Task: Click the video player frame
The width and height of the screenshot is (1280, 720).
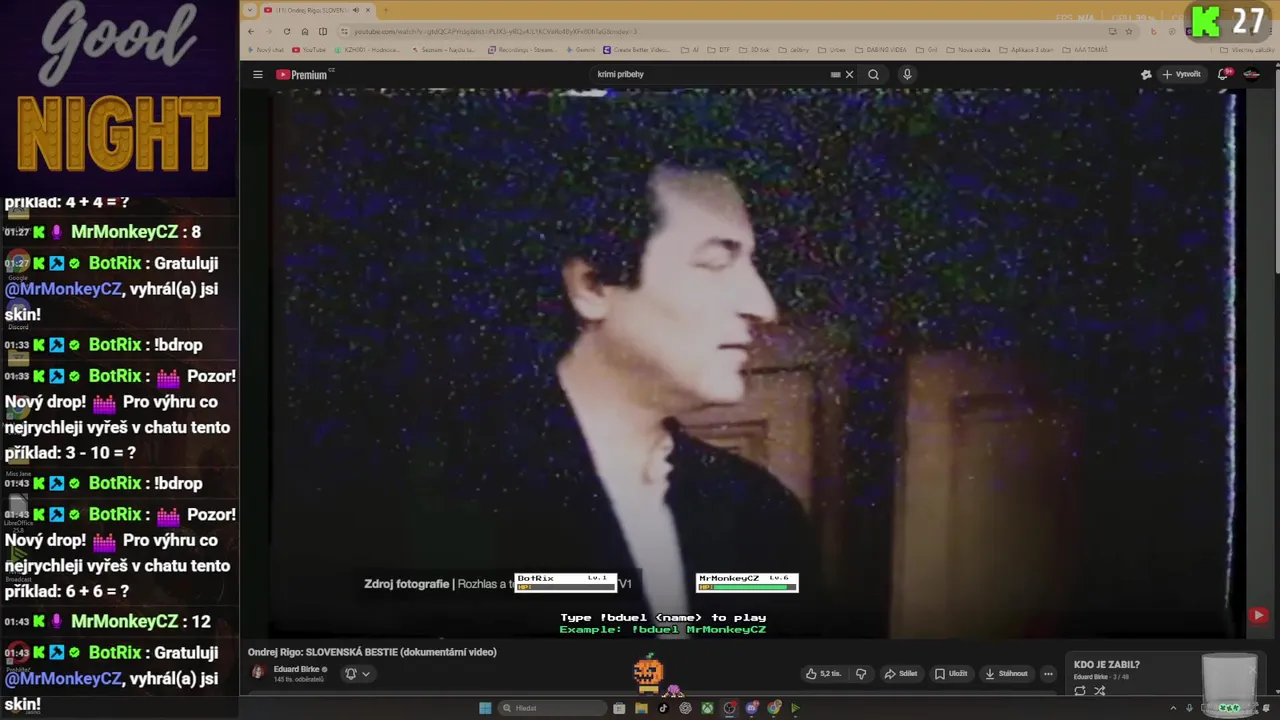Action: (755, 362)
